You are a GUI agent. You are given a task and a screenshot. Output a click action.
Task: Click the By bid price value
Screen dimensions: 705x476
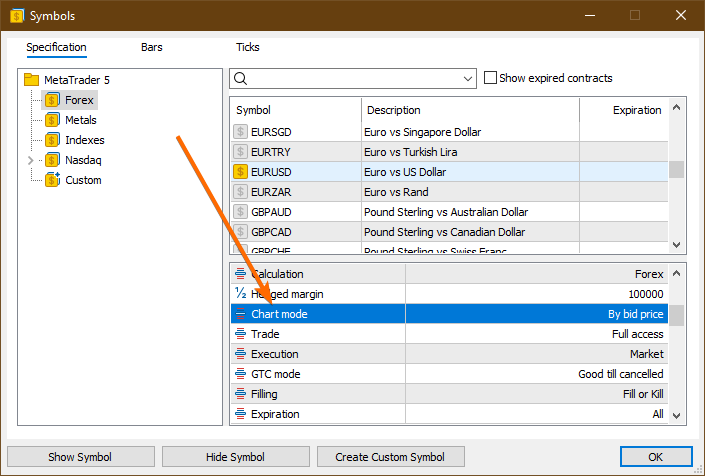[x=635, y=314]
